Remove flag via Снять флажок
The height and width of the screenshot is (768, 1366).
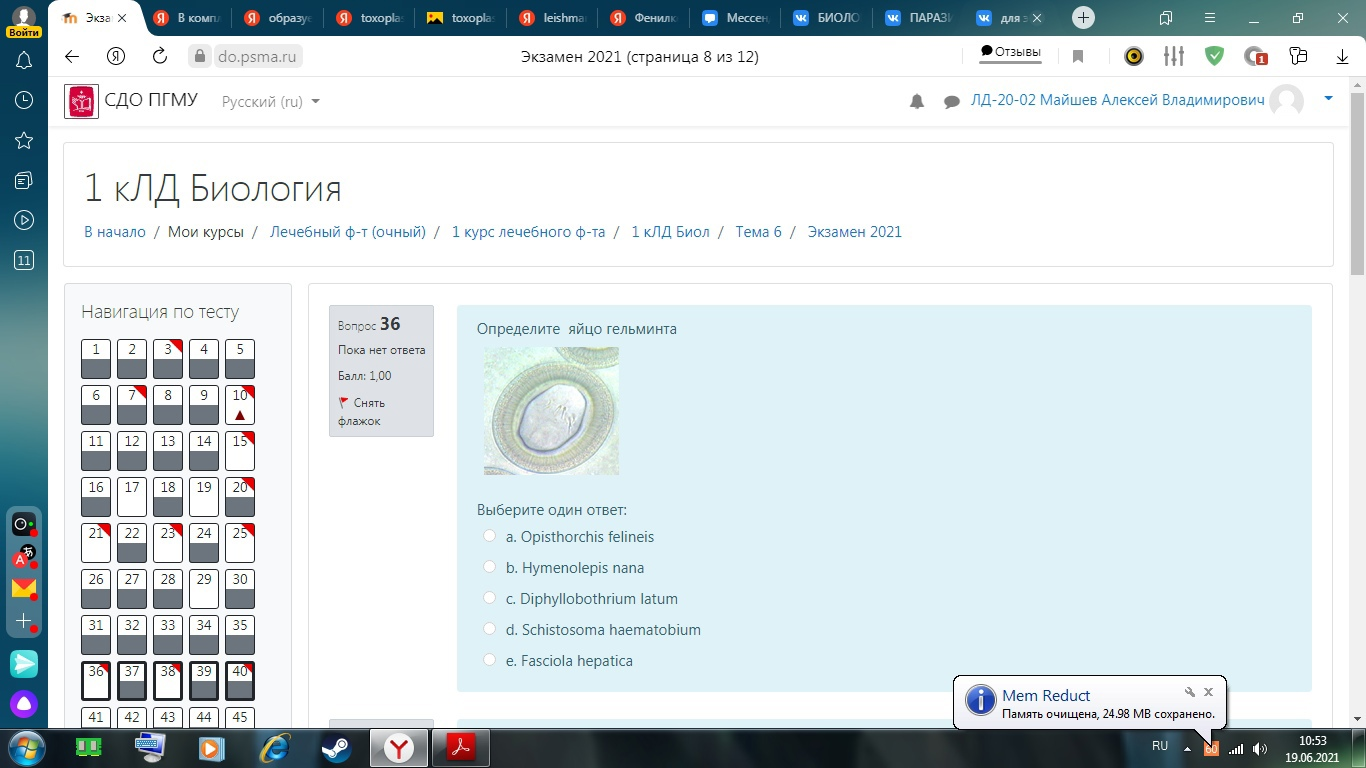362,412
